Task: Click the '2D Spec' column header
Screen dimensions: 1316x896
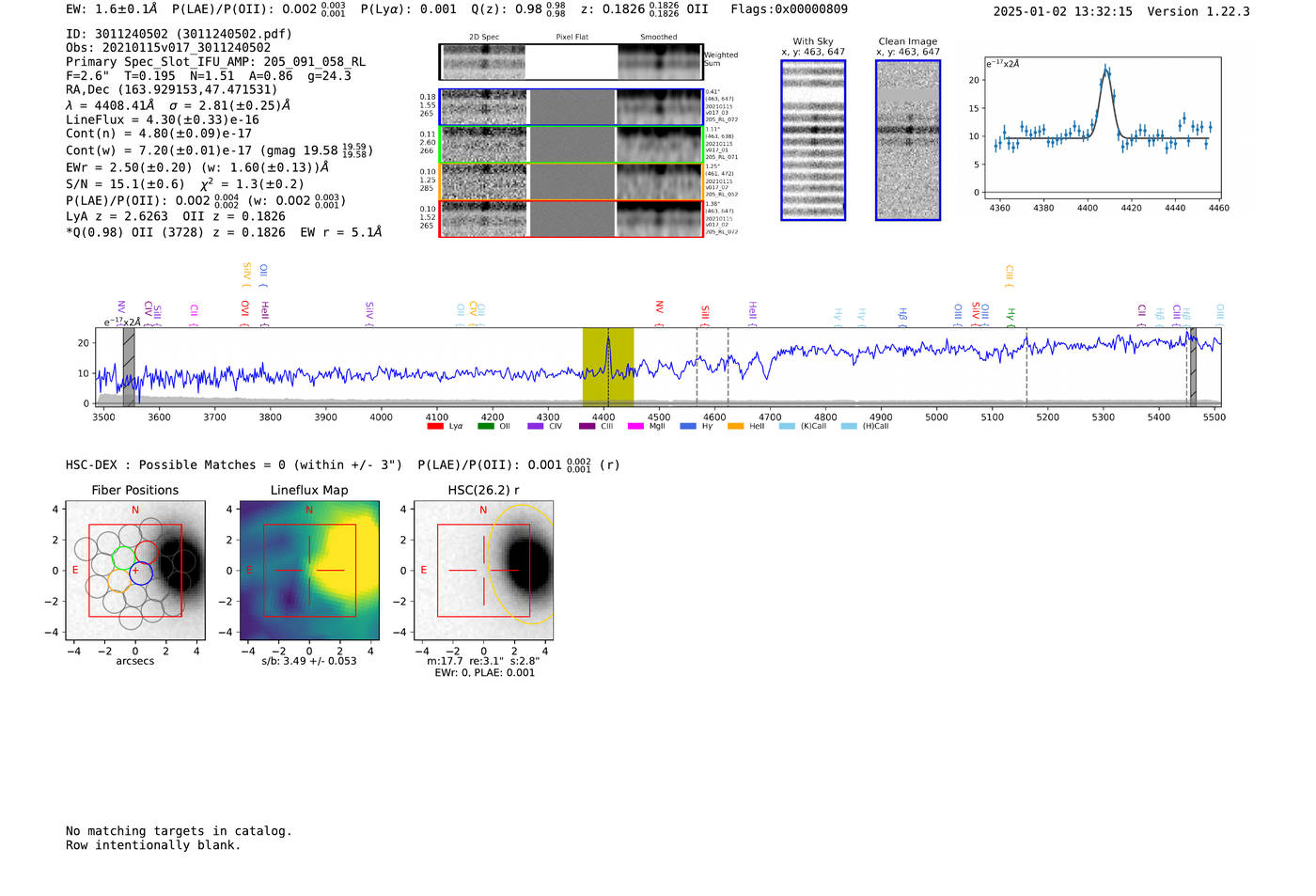Action: click(484, 38)
